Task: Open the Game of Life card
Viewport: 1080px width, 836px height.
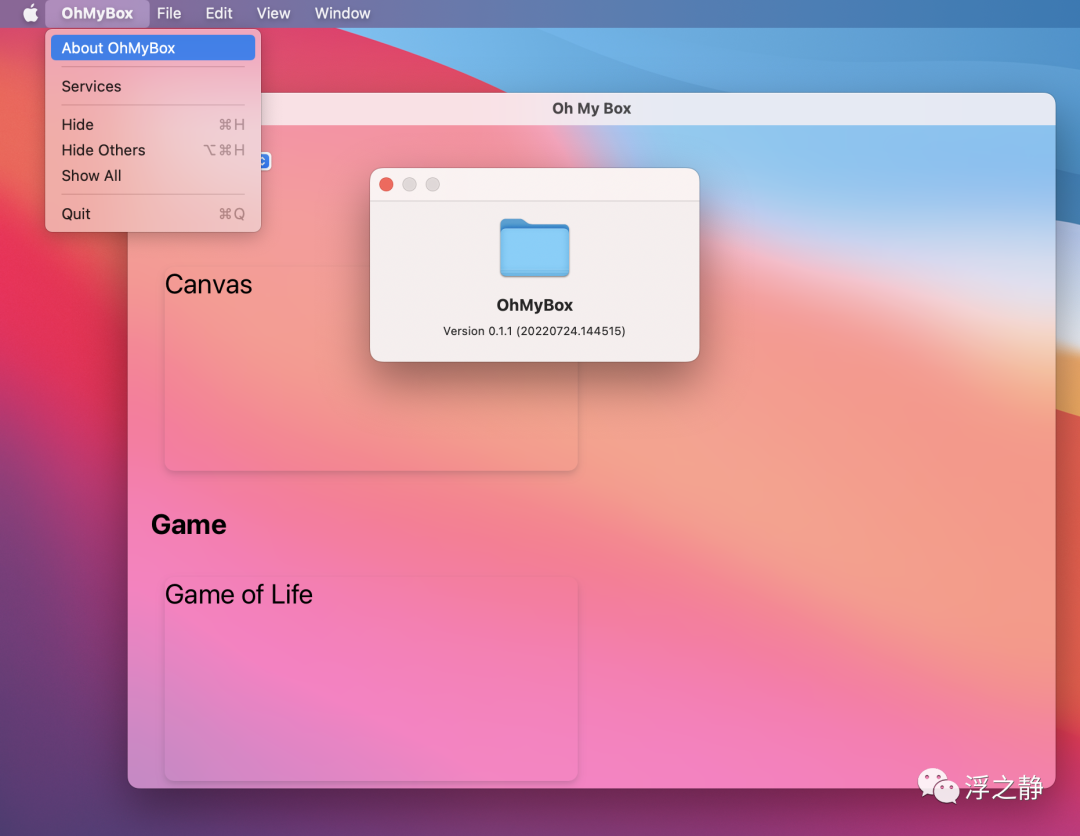Action: tap(371, 679)
